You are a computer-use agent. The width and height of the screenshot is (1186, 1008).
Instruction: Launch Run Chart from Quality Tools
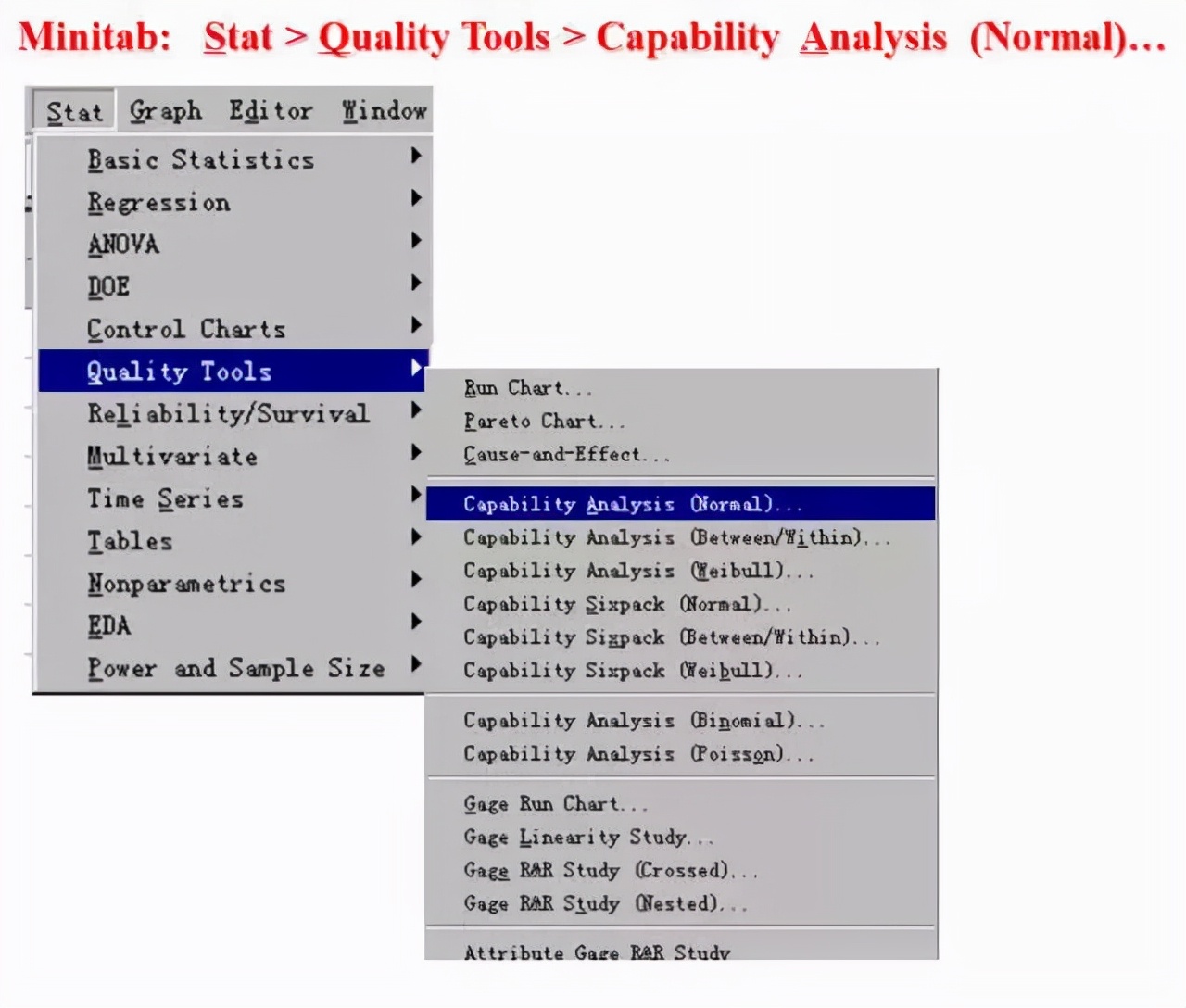[x=681, y=388]
